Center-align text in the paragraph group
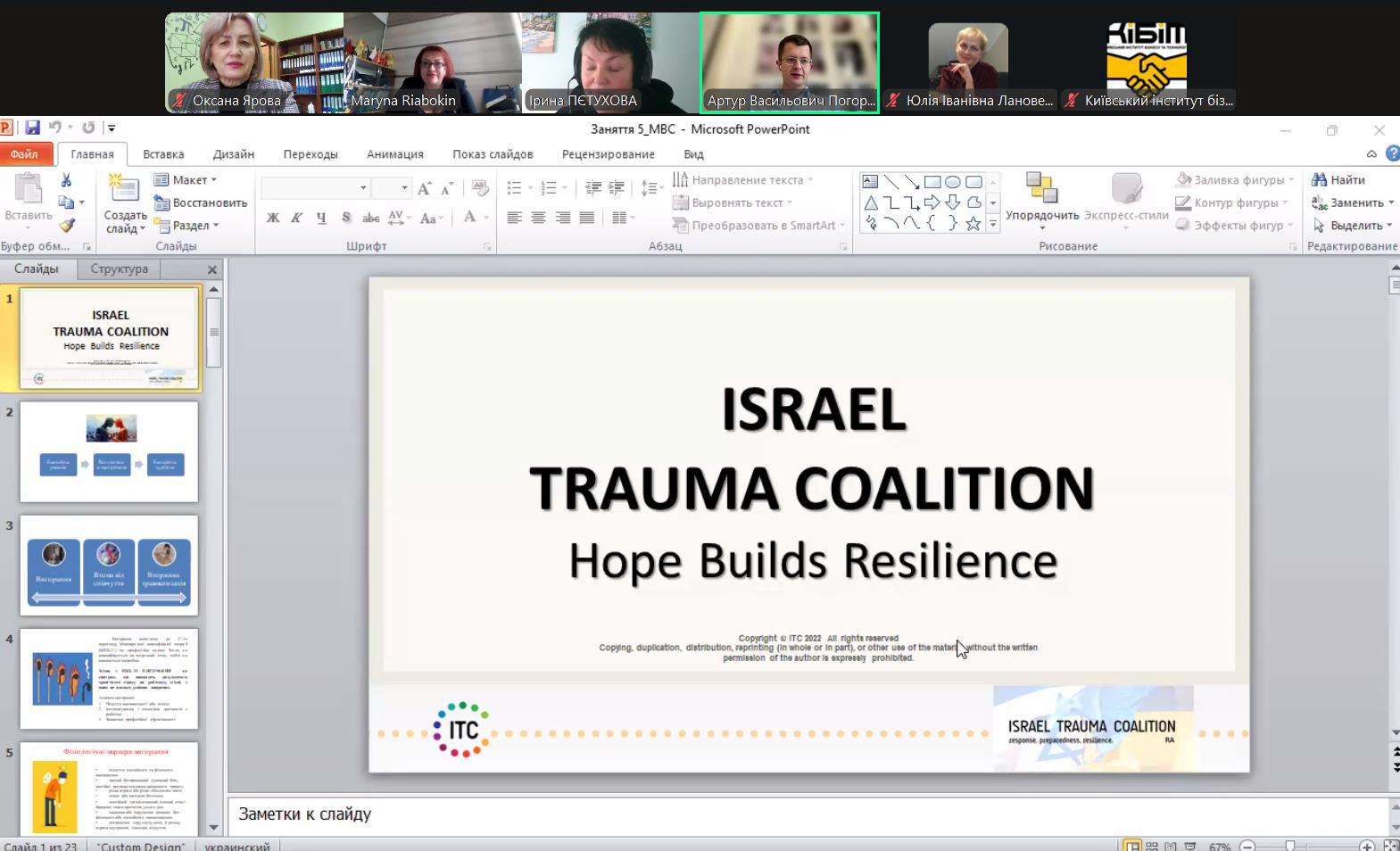Screen dimensions: 1400x851 [538, 218]
